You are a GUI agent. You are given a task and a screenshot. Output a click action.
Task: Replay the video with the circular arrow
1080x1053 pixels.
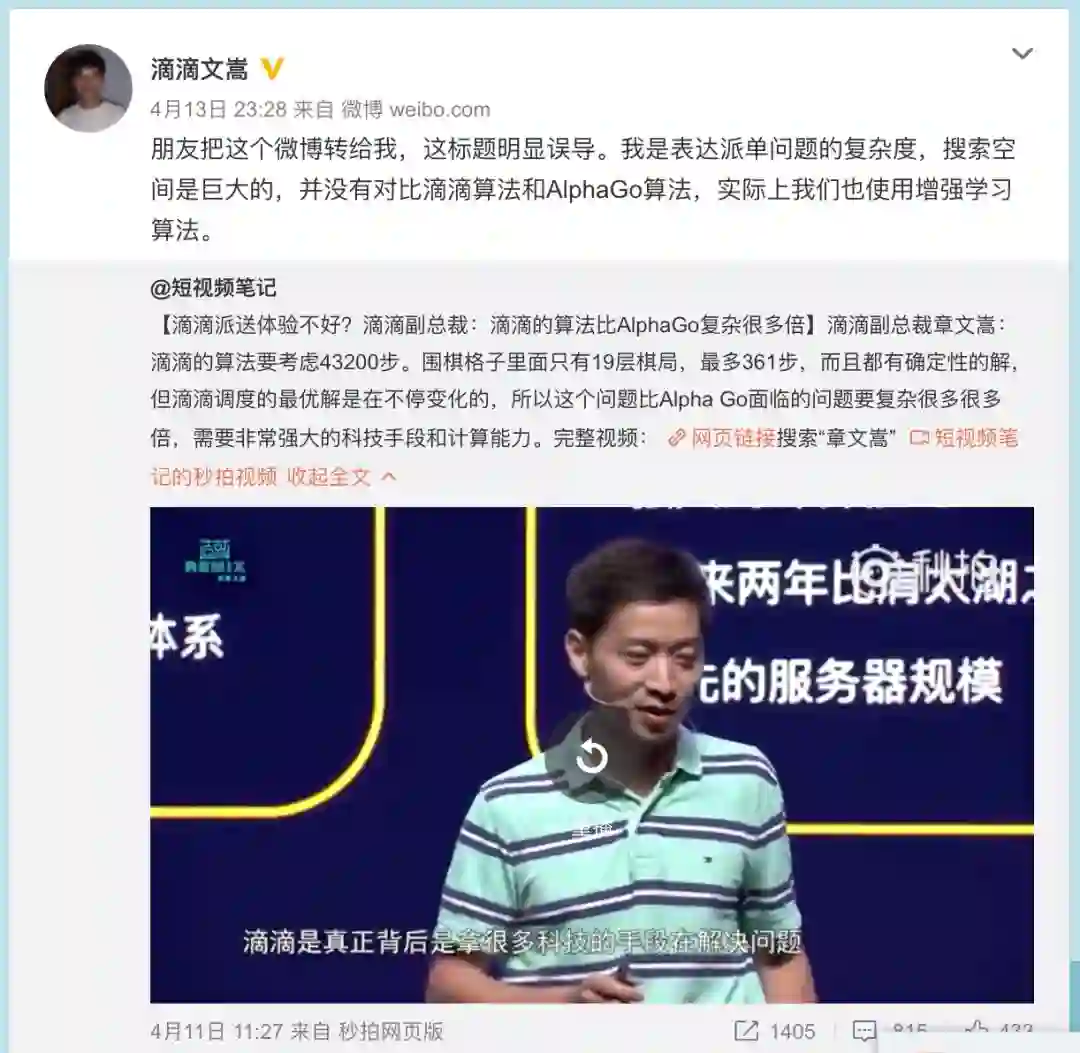(x=591, y=756)
